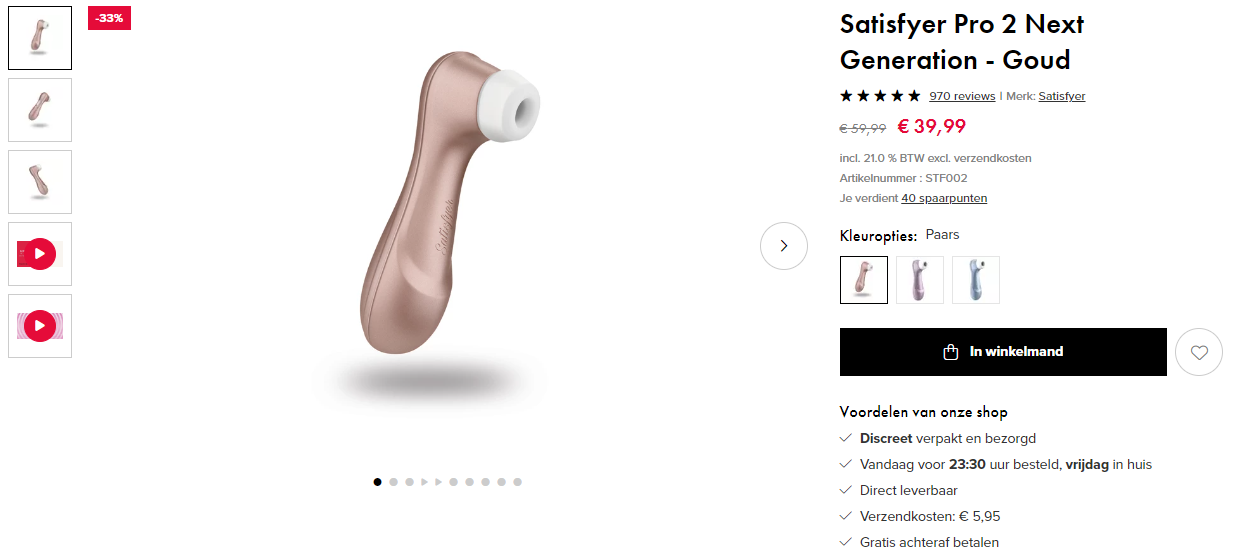
Task: Add product to wishlist with heart icon
Action: click(x=1199, y=352)
